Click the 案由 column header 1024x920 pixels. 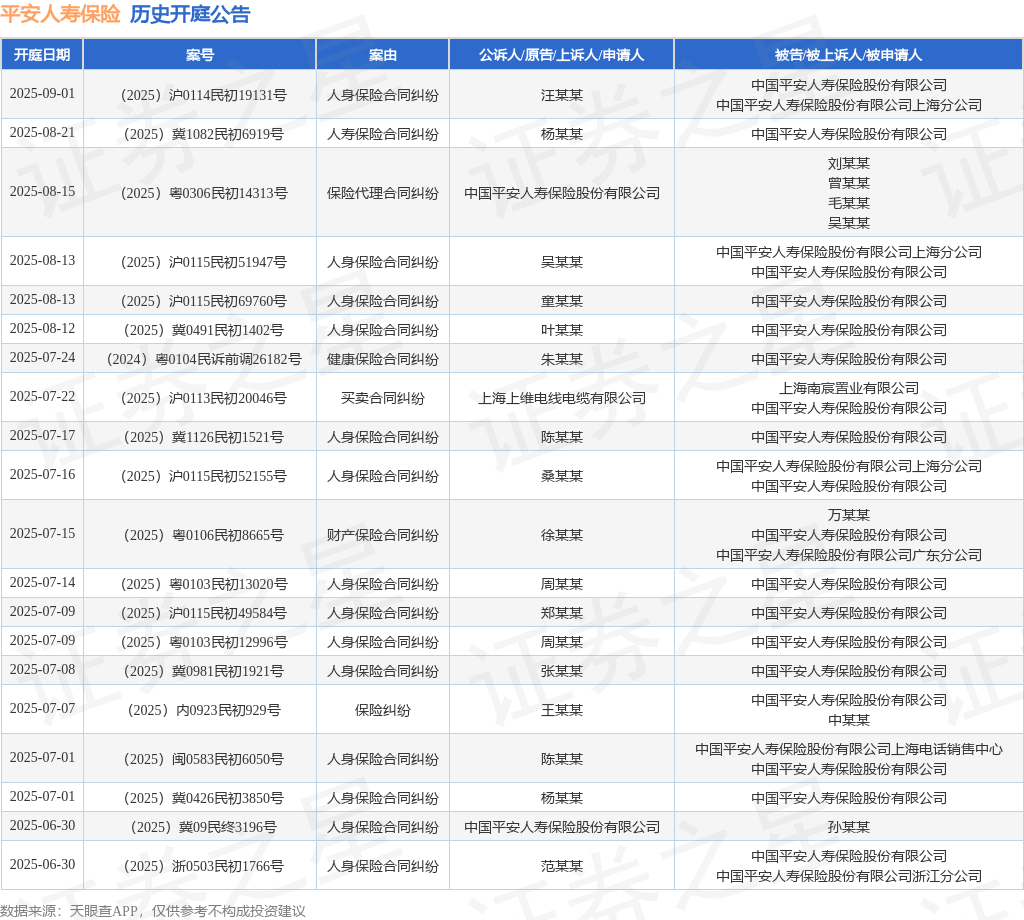click(x=383, y=55)
